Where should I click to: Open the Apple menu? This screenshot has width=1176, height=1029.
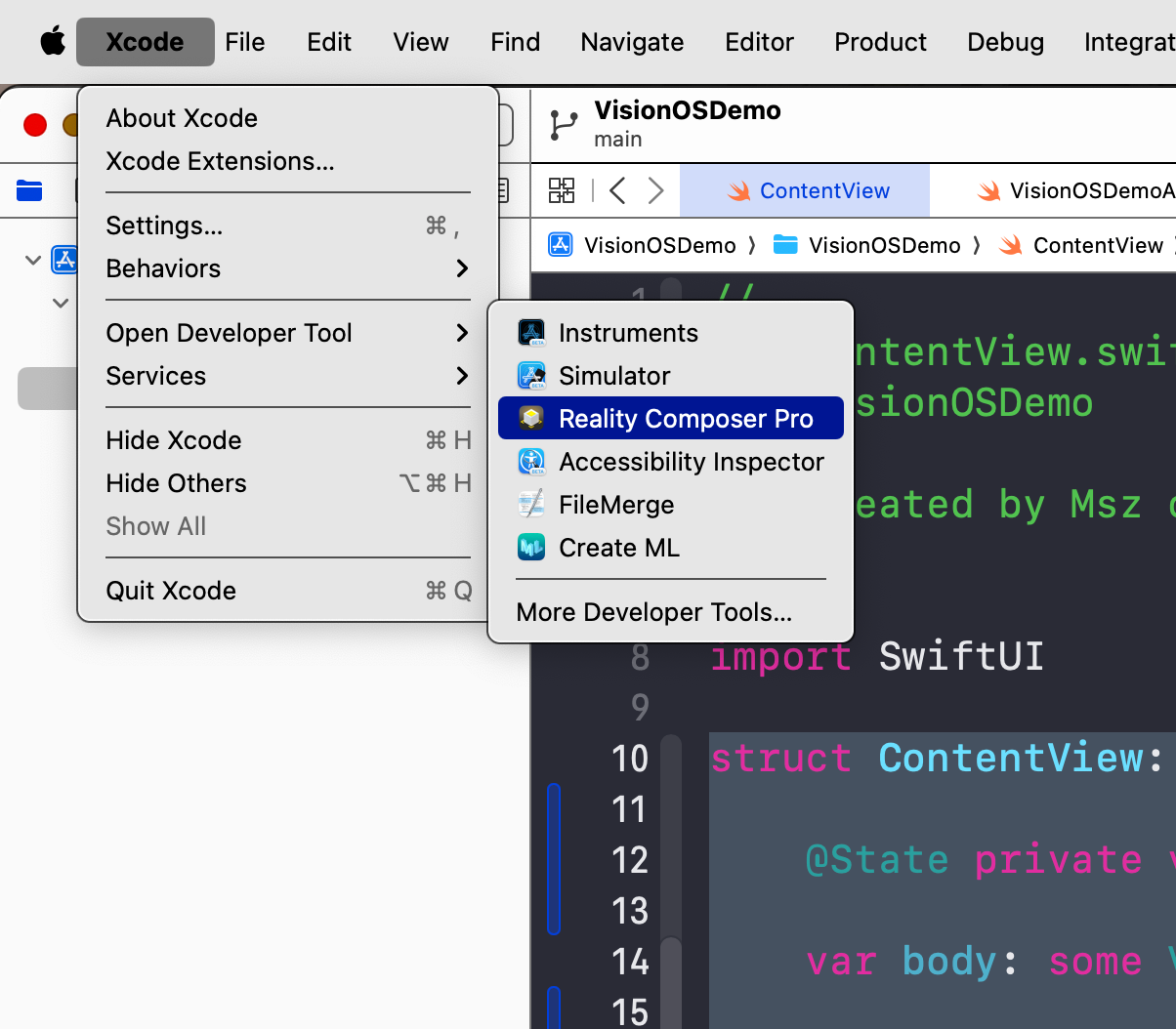point(52,42)
